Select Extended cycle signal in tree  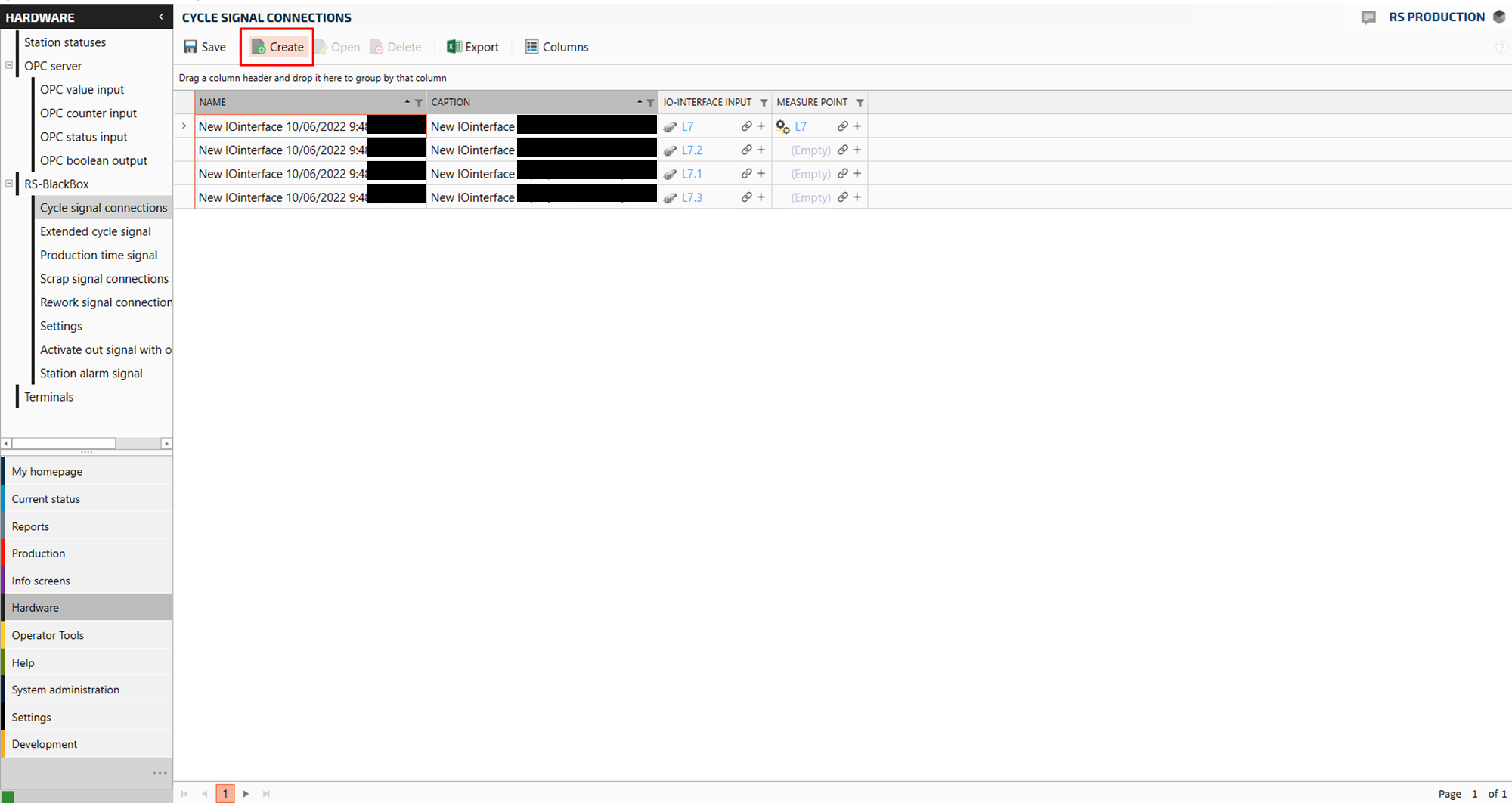coord(95,231)
